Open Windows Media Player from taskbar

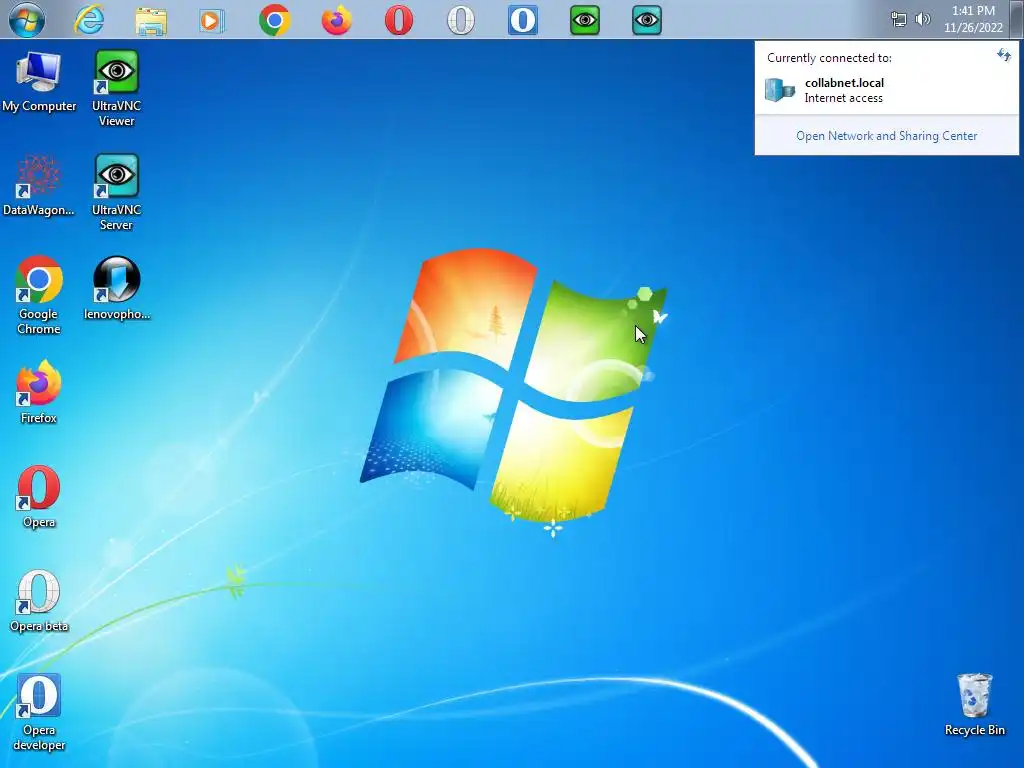point(212,21)
